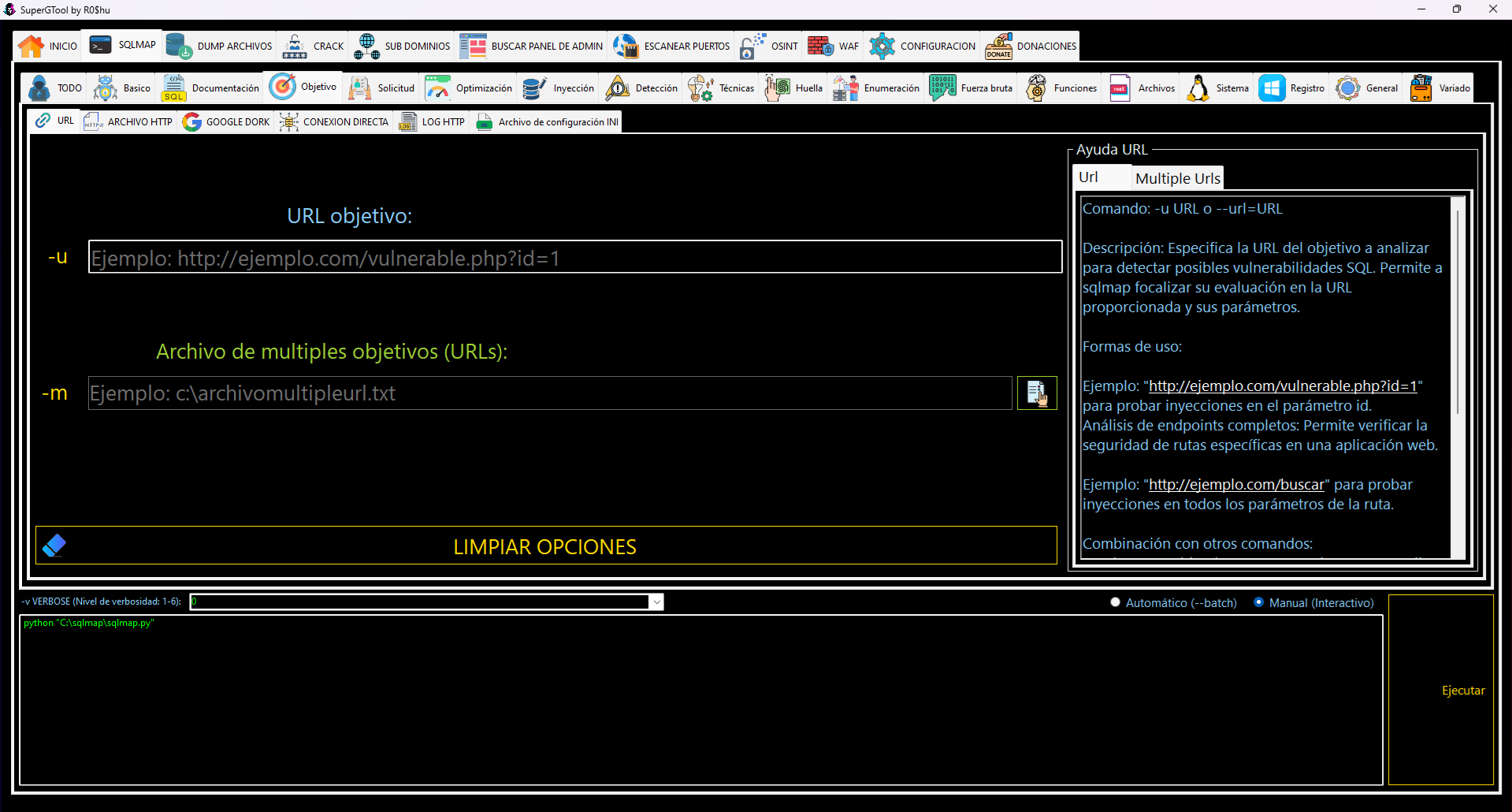Open ESCANEAR PUERTOS tab
The height and width of the screenshot is (812, 1512).
(x=671, y=47)
